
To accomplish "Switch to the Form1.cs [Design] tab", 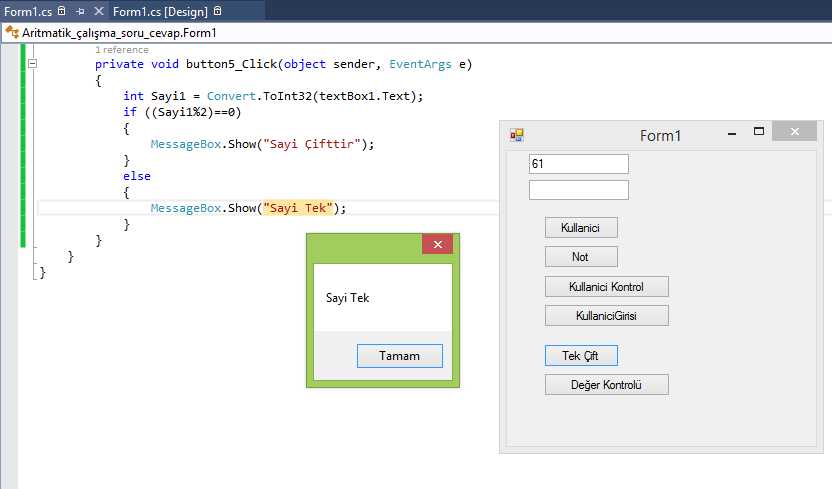I will 160,11.
